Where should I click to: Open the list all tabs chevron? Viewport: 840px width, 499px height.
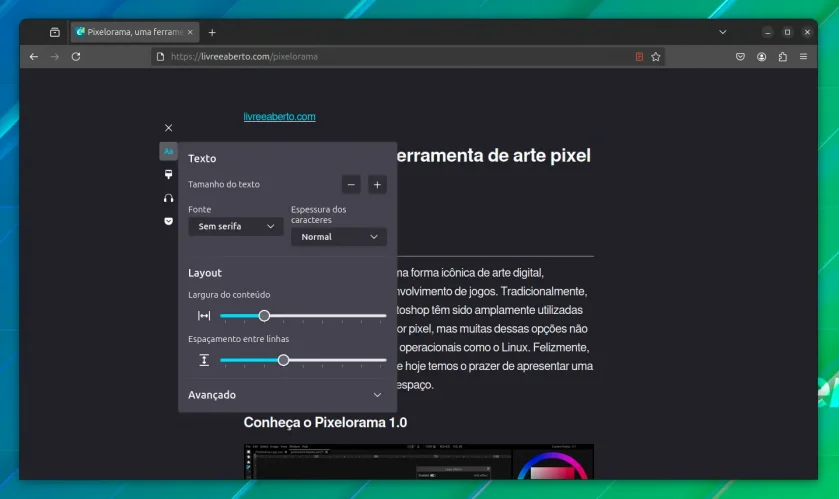pyautogui.click(x=723, y=32)
